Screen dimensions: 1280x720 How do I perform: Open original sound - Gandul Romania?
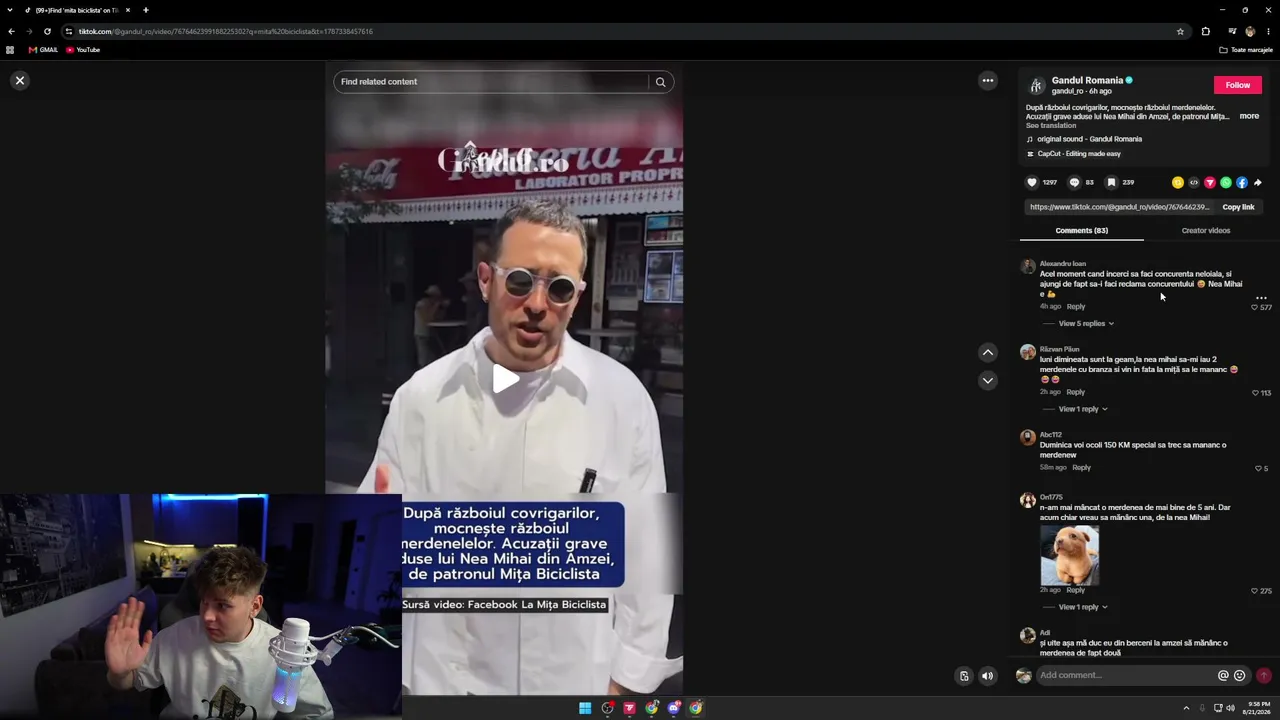click(x=1089, y=139)
